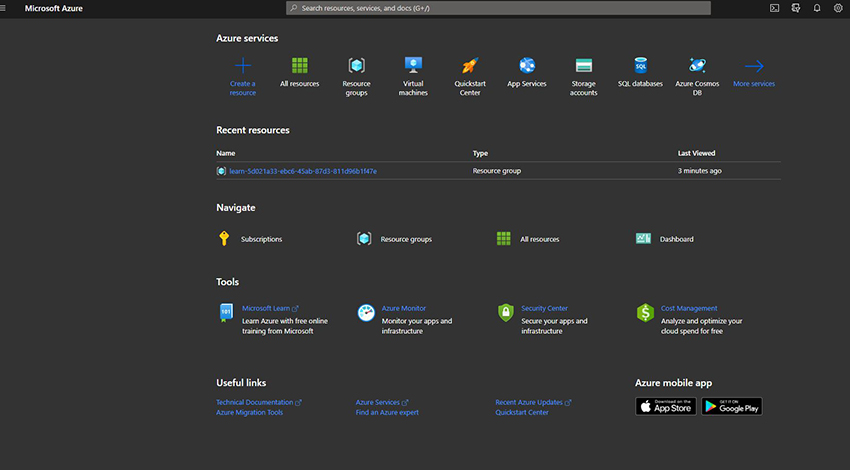Open Storage accounts service

point(584,66)
